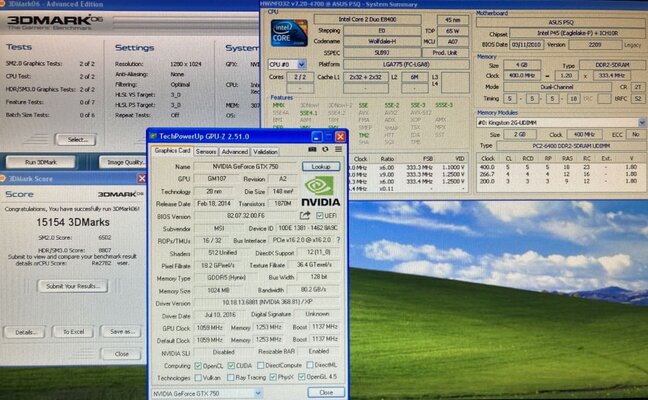Image resolution: width=648 pixels, height=400 pixels.
Task: Switch to Advanced tab
Action: click(234, 152)
